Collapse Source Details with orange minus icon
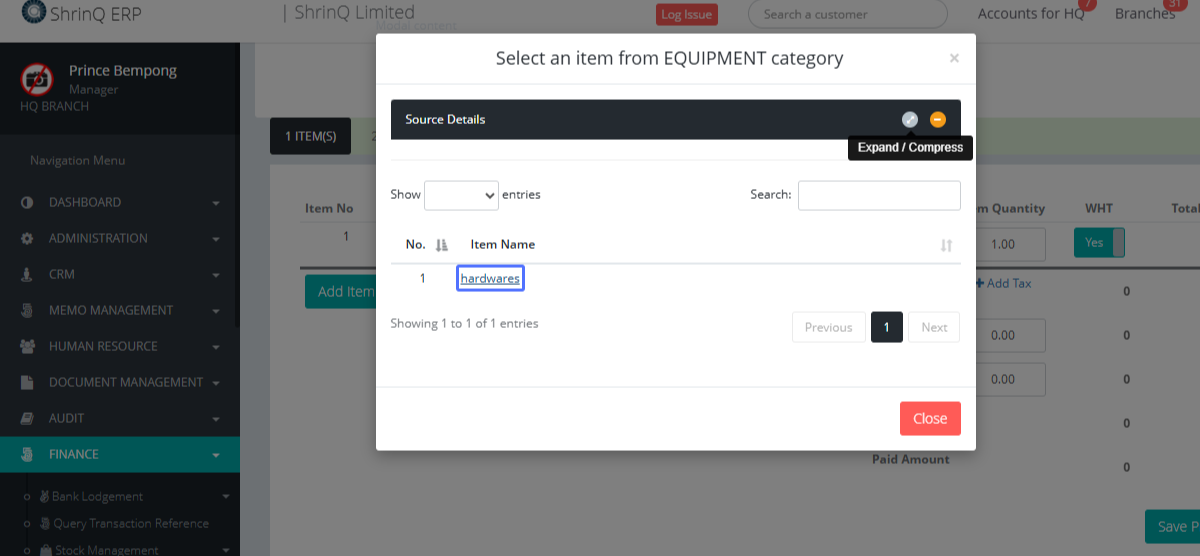 coord(937,120)
